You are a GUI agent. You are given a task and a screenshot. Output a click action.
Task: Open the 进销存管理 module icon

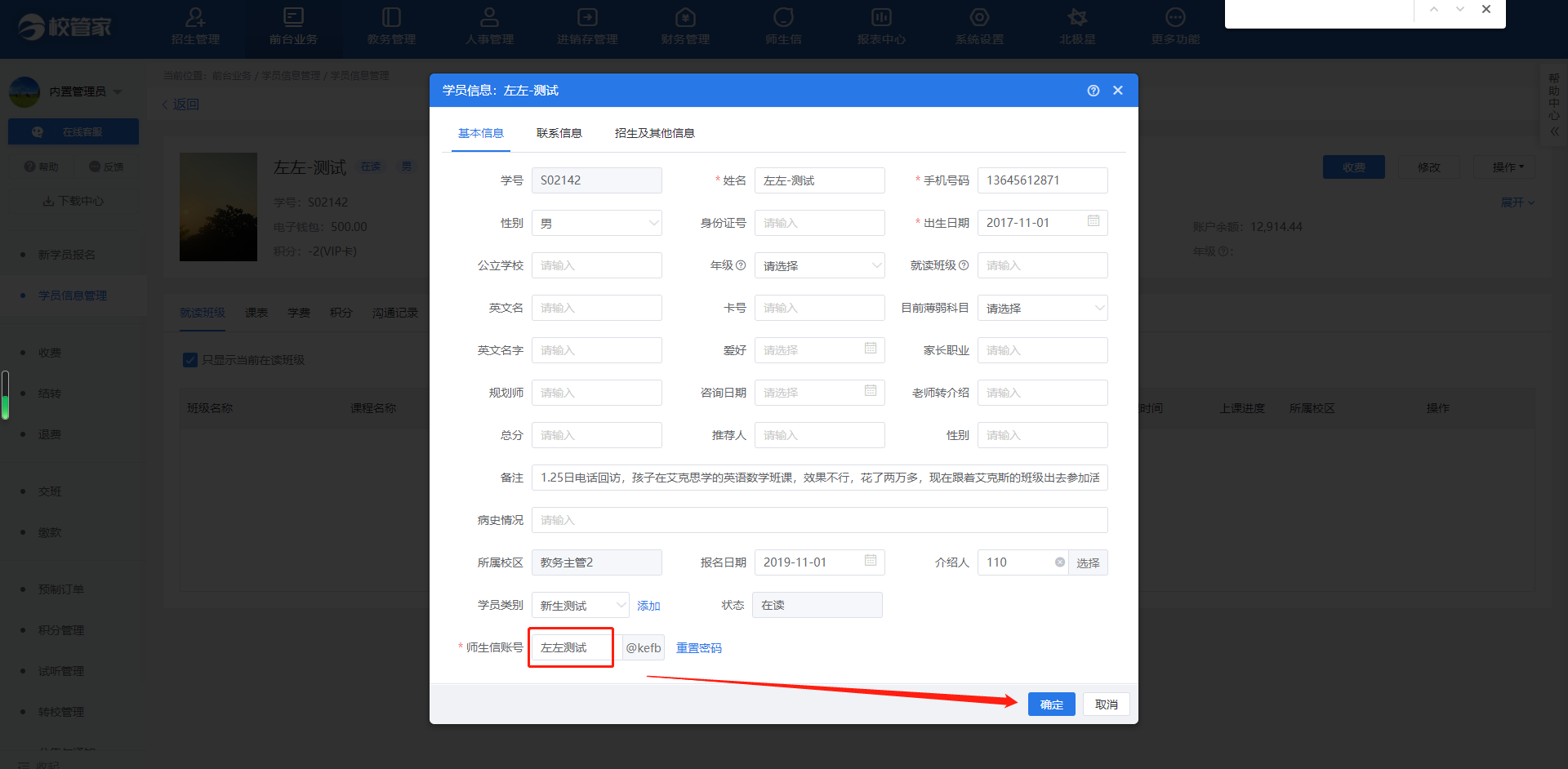tap(587, 17)
